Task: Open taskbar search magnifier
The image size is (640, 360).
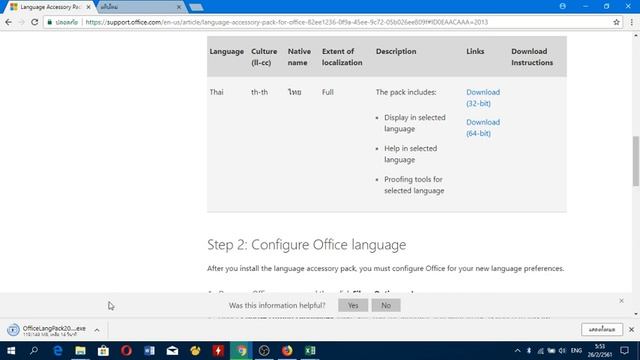Action: pyautogui.click(x=34, y=351)
